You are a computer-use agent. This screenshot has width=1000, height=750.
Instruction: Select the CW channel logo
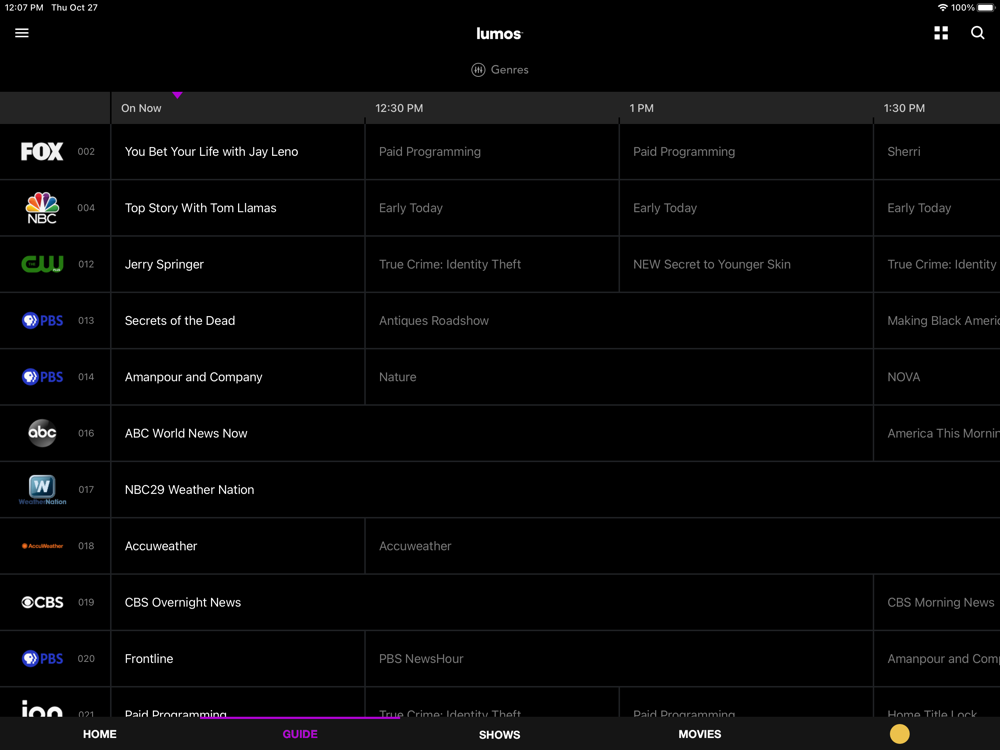click(x=42, y=264)
